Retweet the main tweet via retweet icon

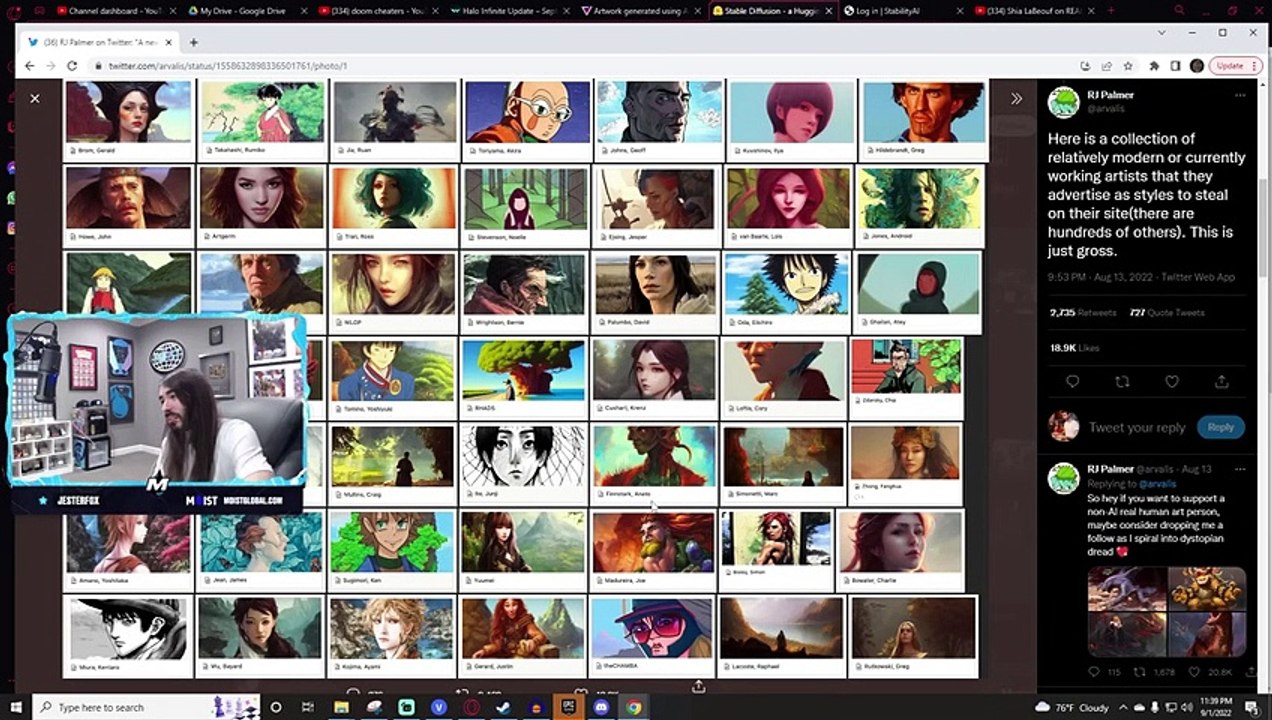(x=1122, y=381)
